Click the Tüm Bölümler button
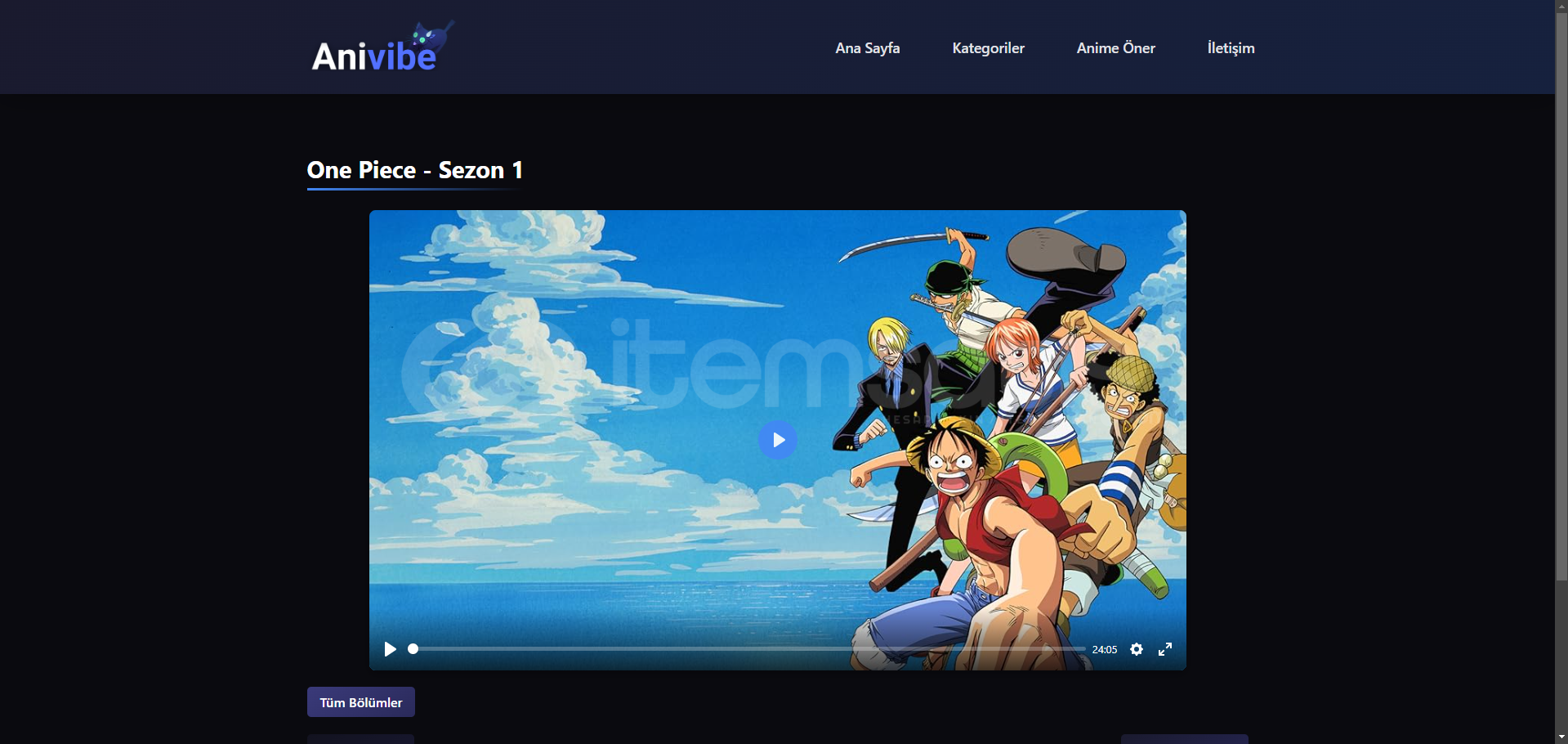The image size is (1568, 744). [361, 702]
